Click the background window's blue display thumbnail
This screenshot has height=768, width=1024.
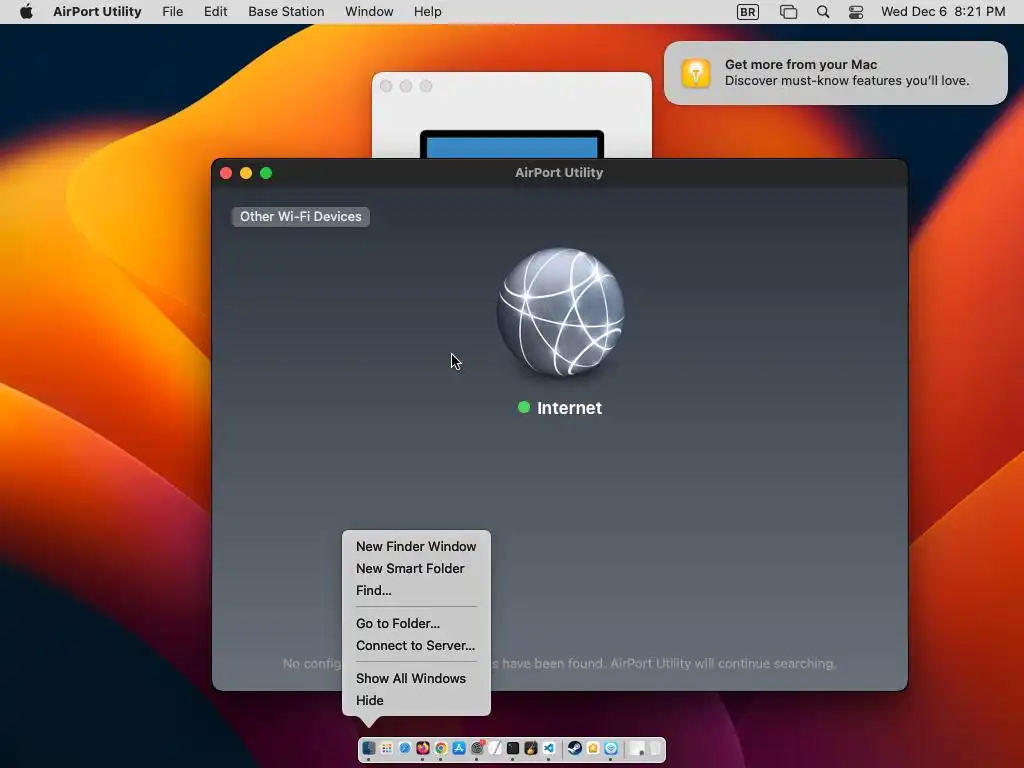point(512,144)
